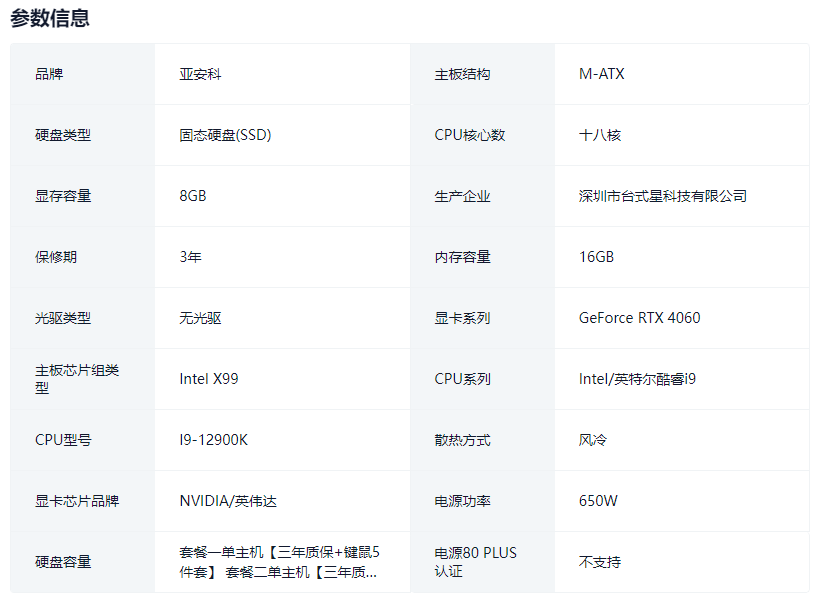Viewport: 815px width, 608px height.
Task: Select the Intel X99 chipset value
Action: tap(209, 379)
